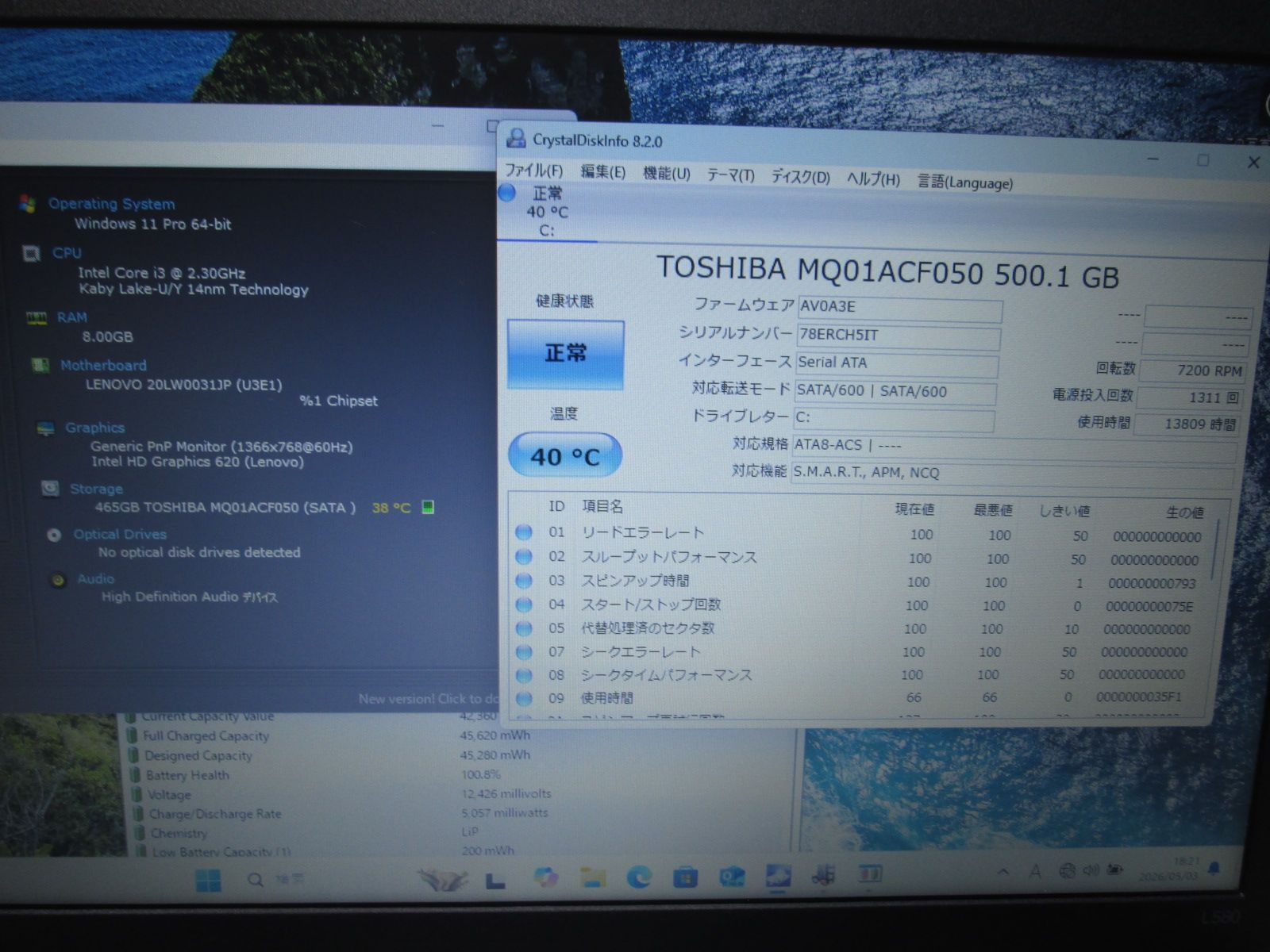
Task: Select Optical Drives heading in Speccy
Action: 120,534
